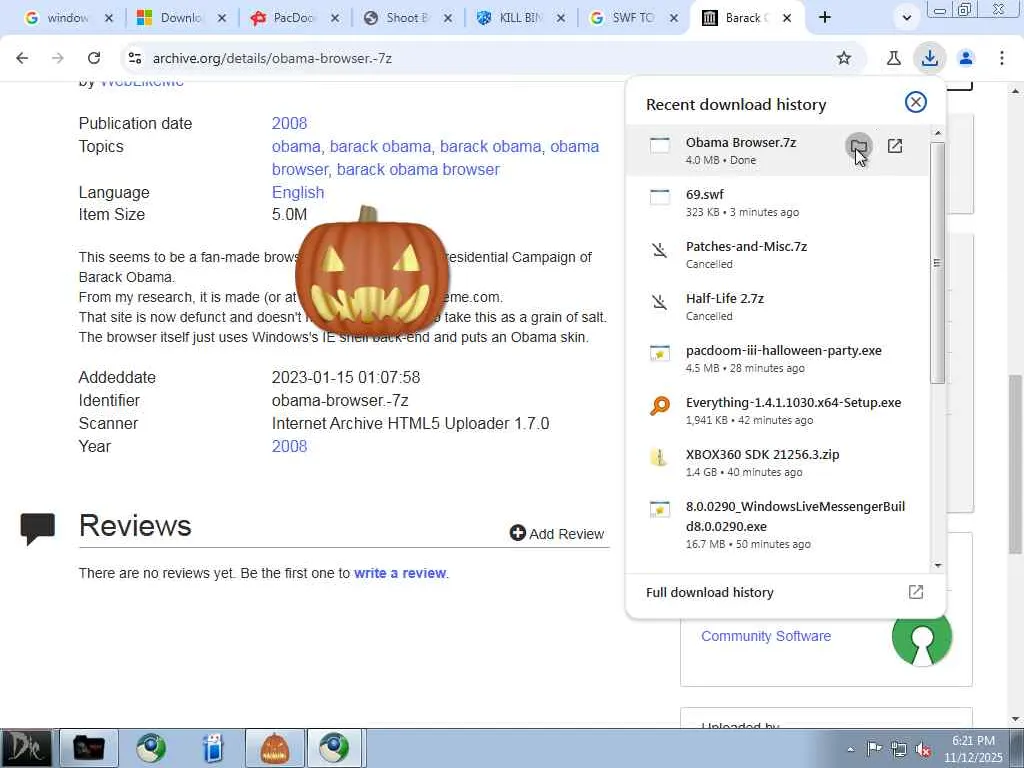
Task: Open the clock showing 6:21 PM
Action: [x=973, y=748]
